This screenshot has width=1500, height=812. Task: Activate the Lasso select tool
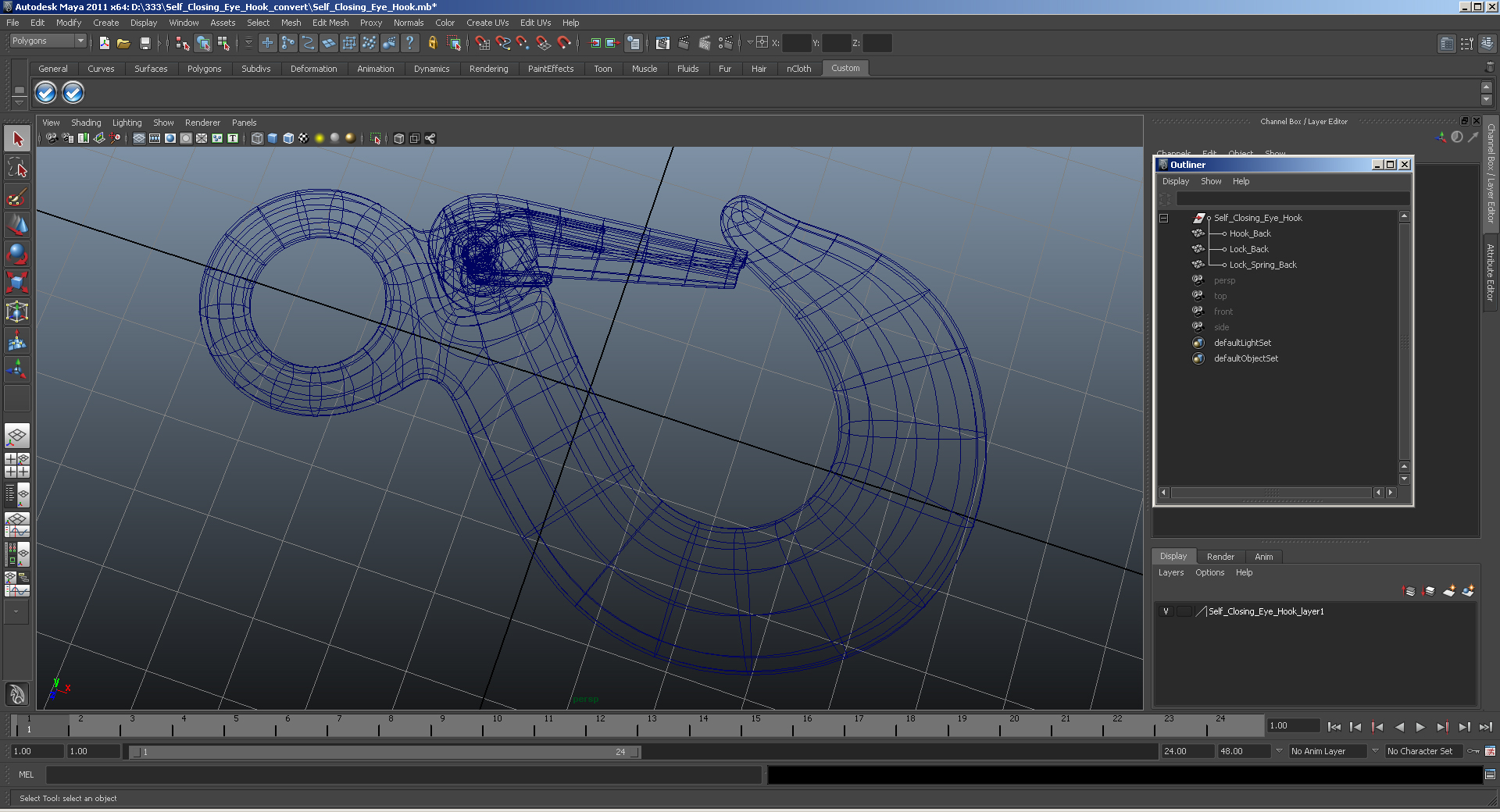click(x=17, y=168)
